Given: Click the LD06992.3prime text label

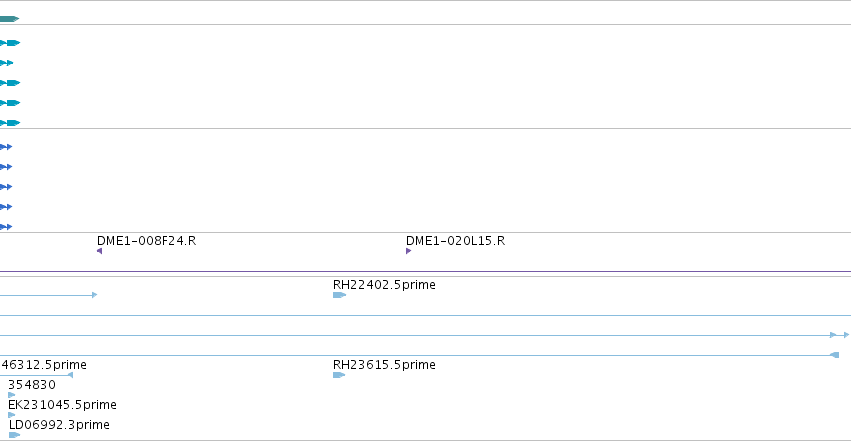Looking at the screenshot, I should pos(59,425).
